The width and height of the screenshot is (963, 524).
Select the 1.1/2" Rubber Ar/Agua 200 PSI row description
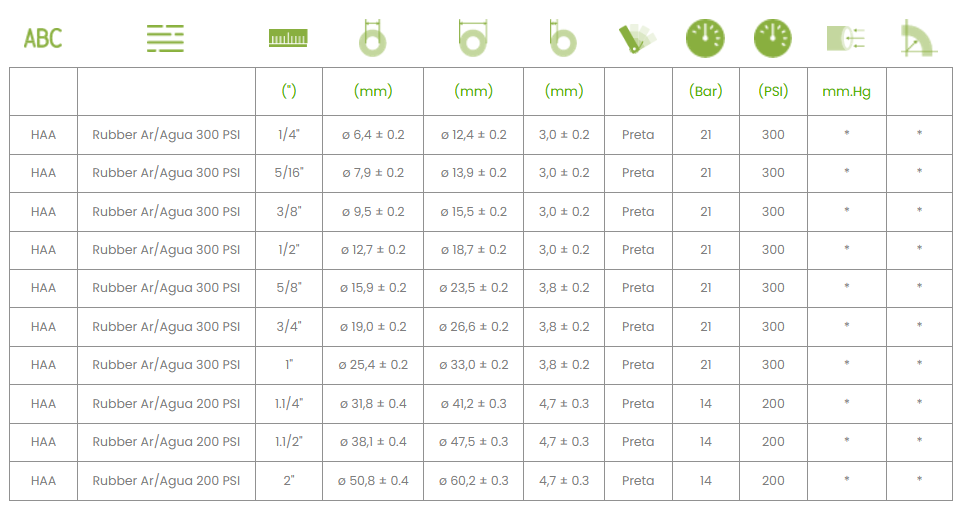166,442
